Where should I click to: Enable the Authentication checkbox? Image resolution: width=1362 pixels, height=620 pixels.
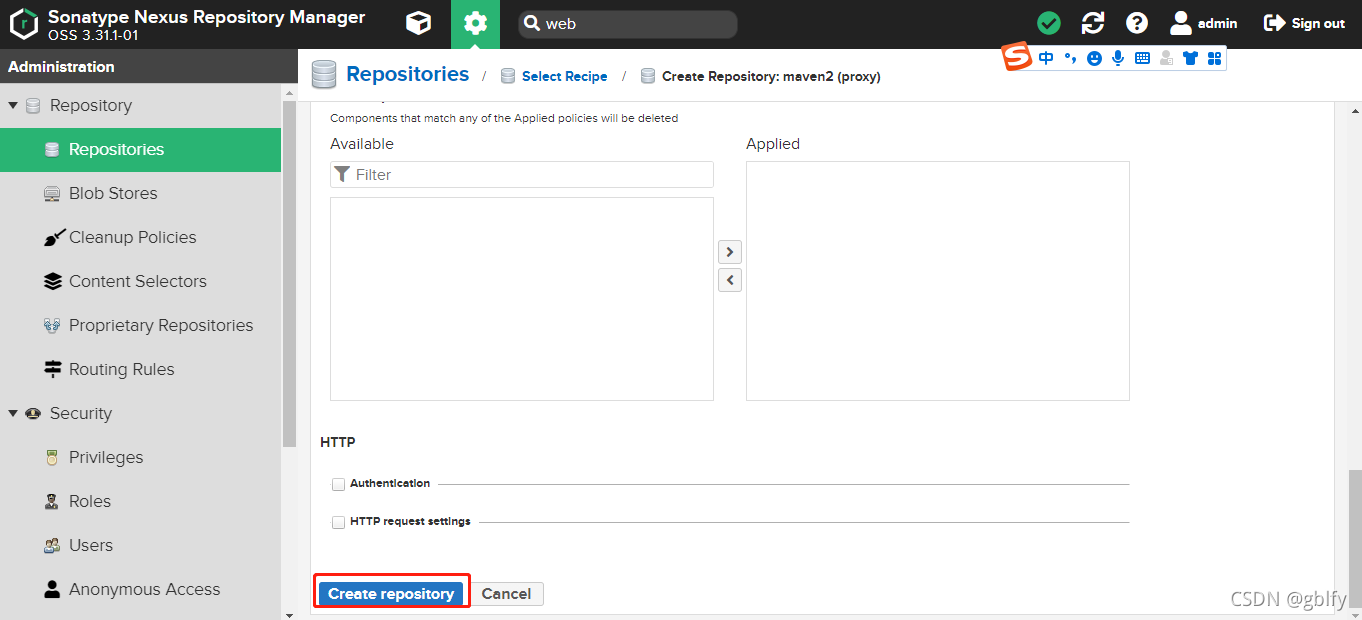click(339, 484)
